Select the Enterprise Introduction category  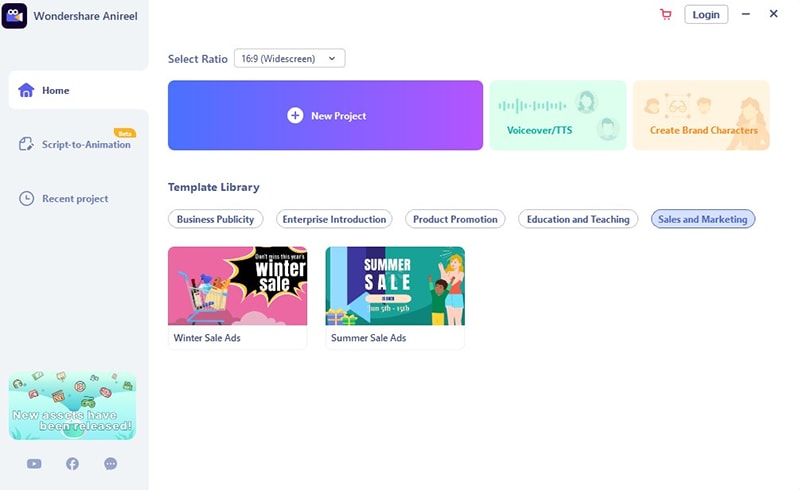pyautogui.click(x=334, y=219)
